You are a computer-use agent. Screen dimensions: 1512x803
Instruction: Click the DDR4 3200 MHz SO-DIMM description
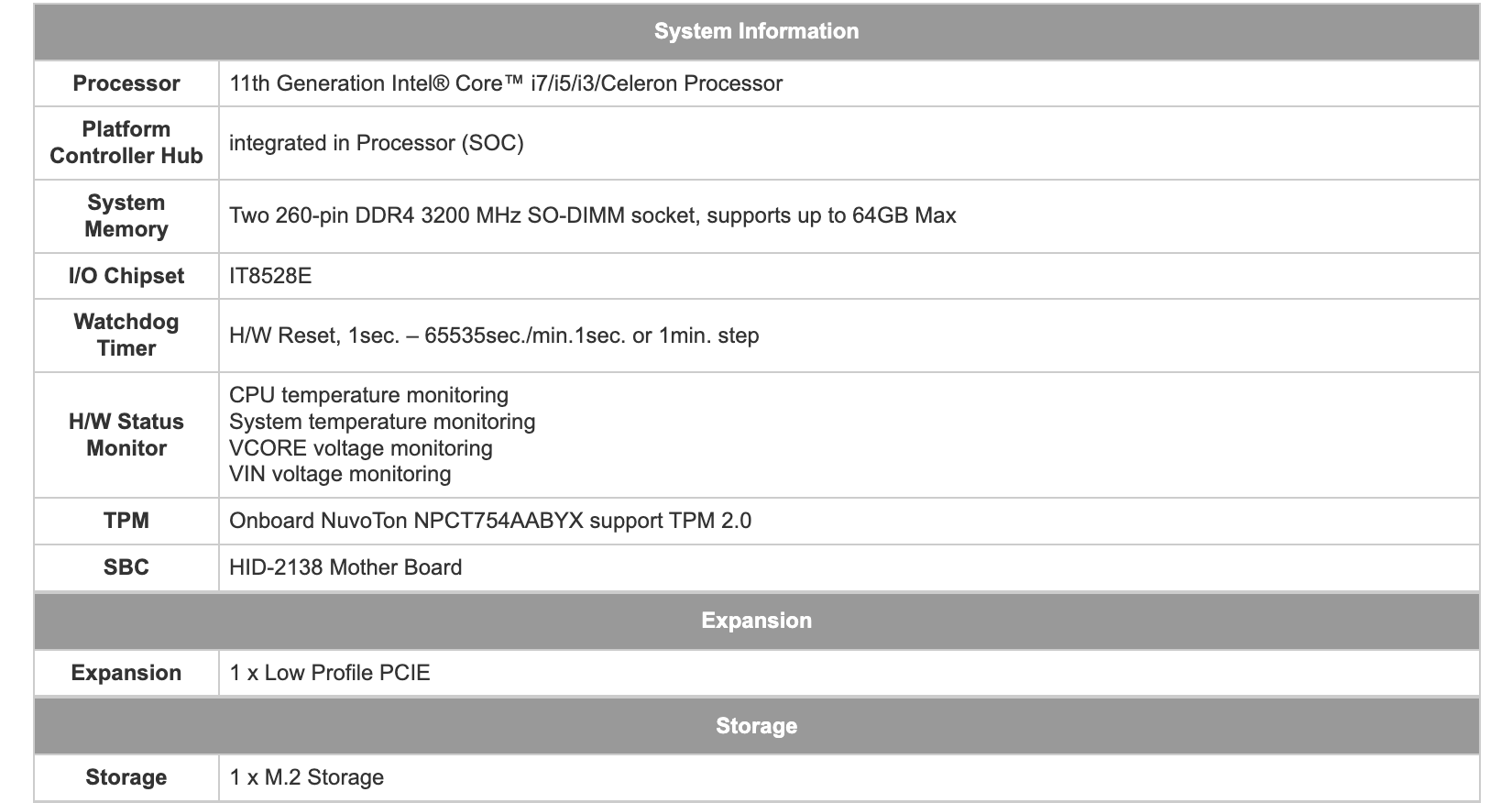593,215
